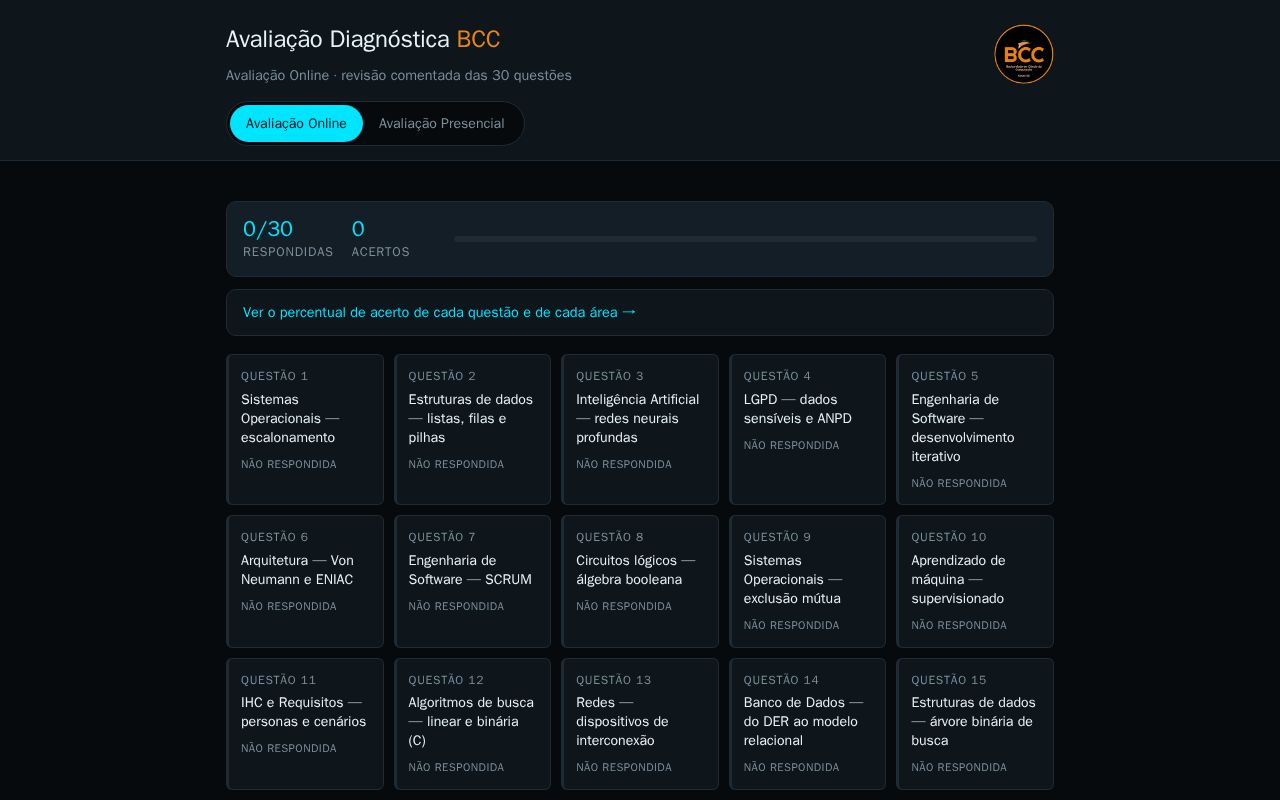1280x800 pixels.
Task: Open Questão 5 desenvolvimento iterativo card
Action: tap(975, 429)
